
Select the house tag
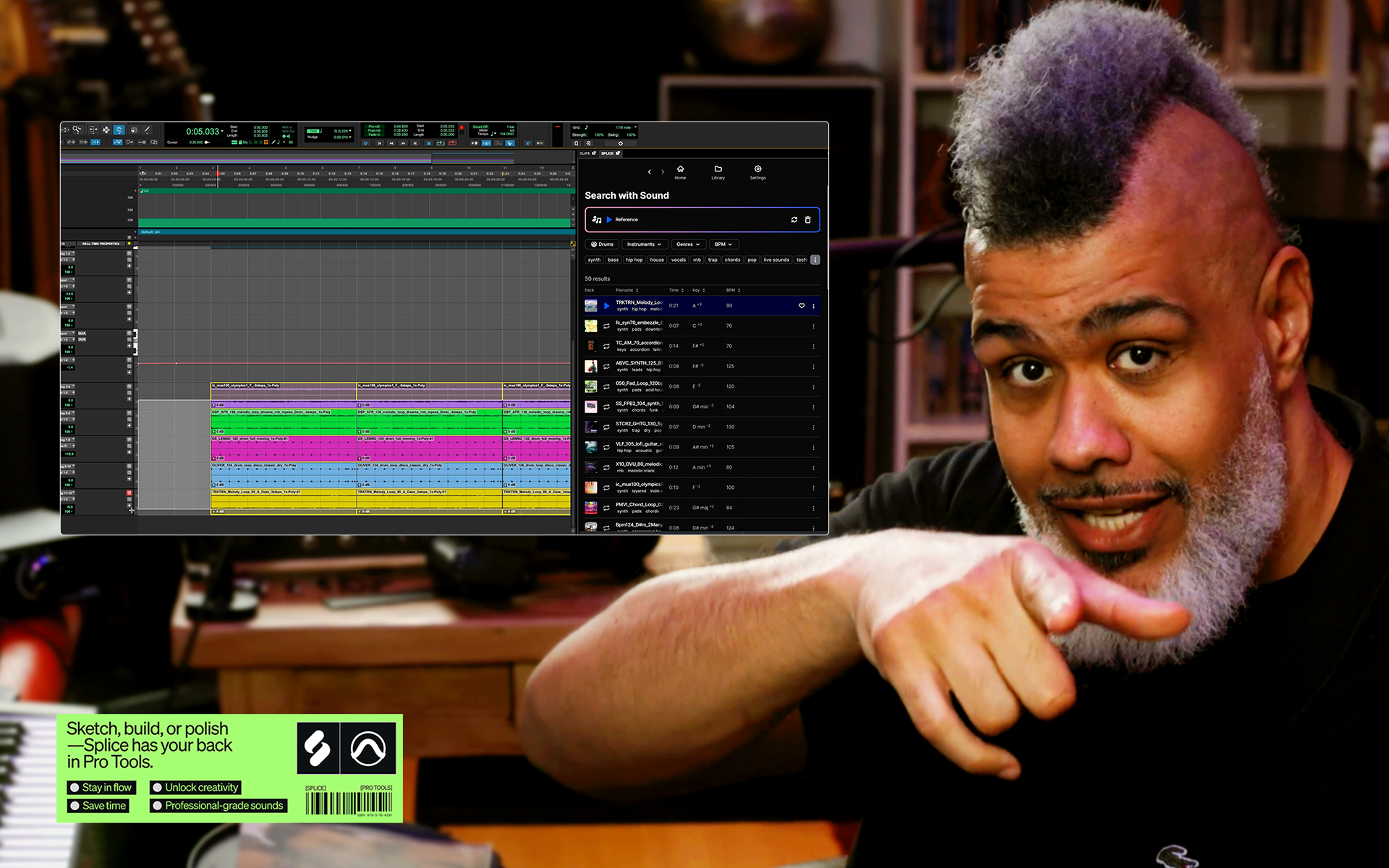(657, 260)
